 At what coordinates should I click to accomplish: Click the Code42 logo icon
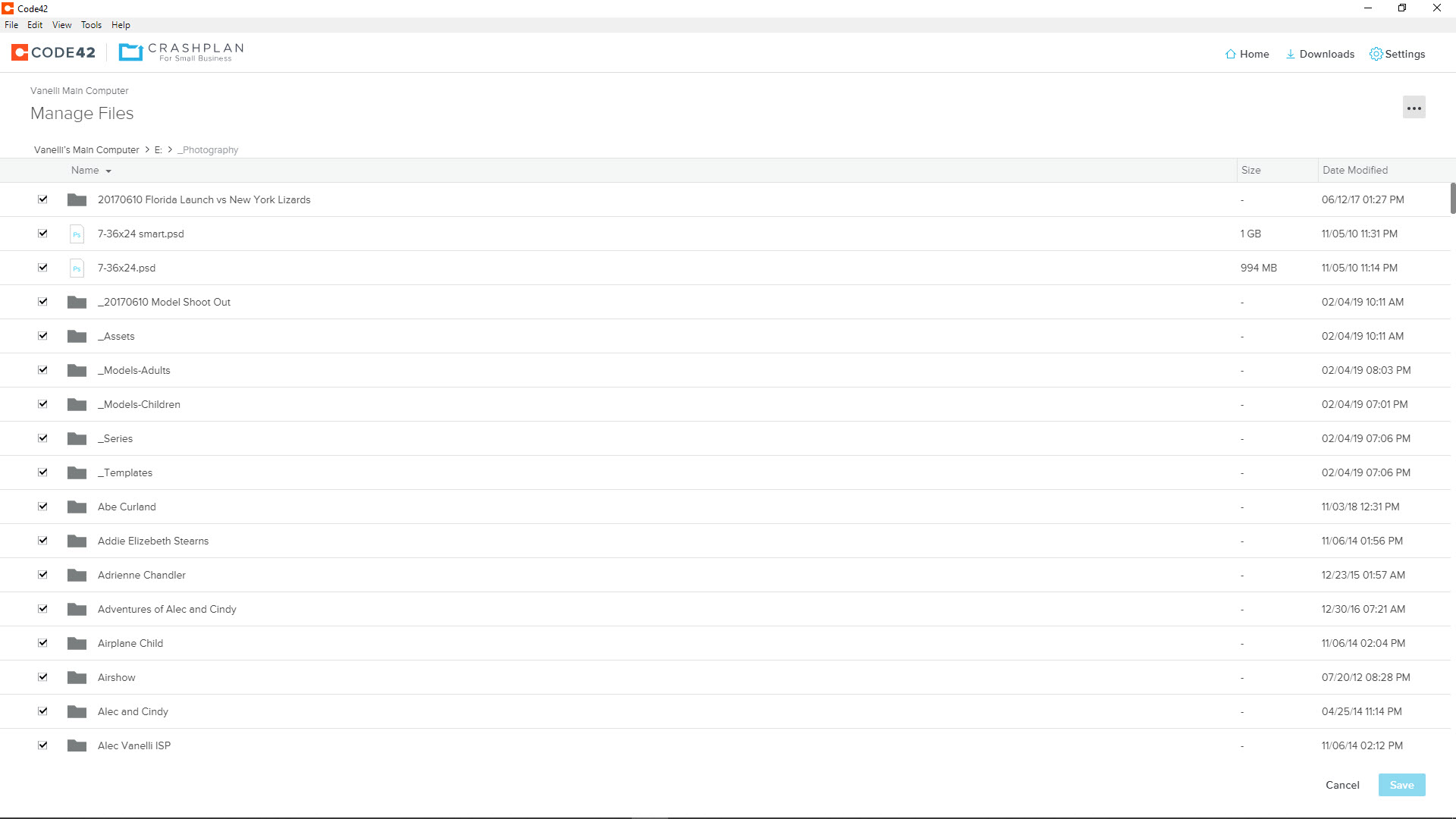(20, 52)
